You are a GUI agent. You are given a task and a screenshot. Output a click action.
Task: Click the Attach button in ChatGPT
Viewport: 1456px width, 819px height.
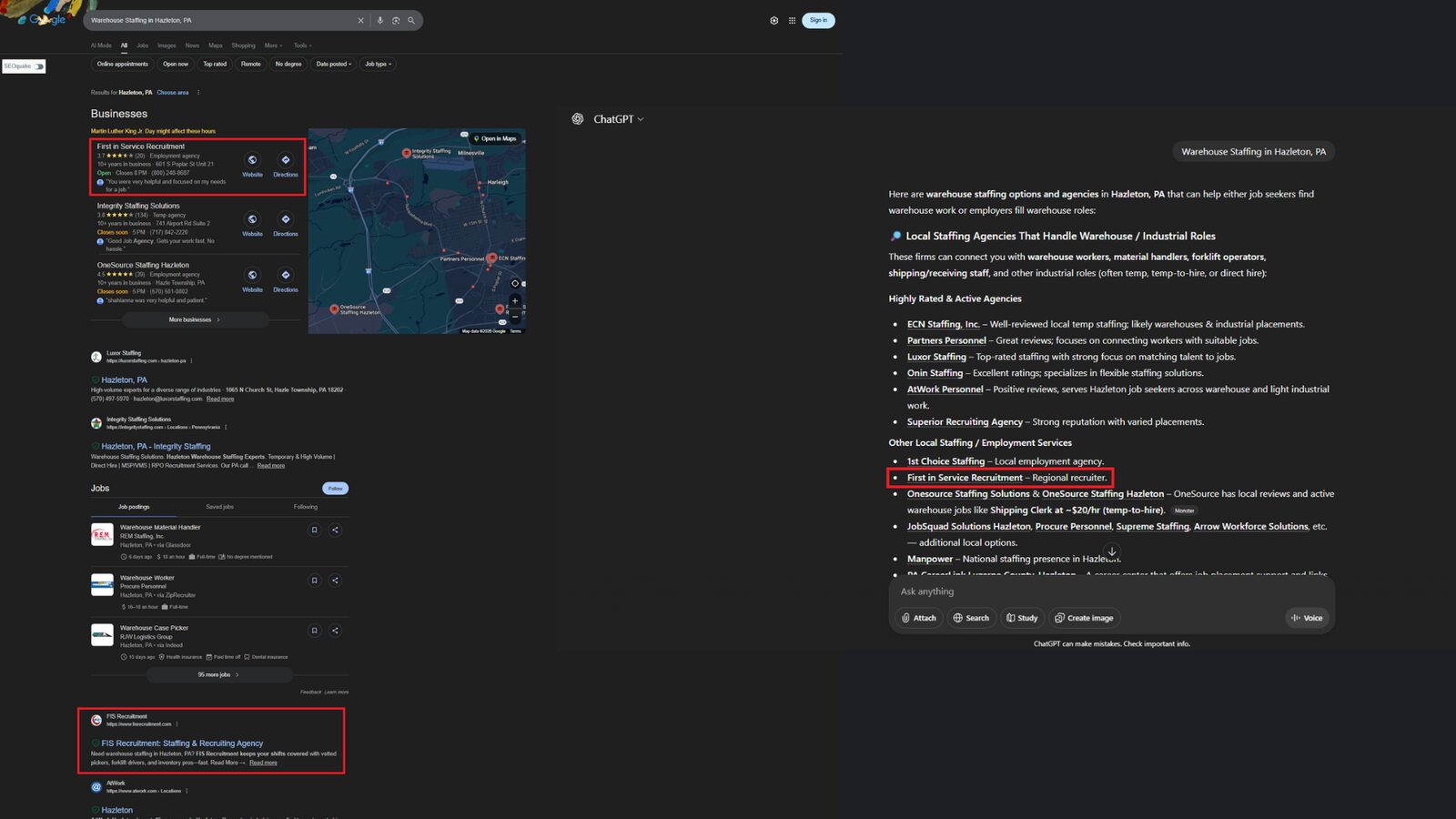[x=919, y=618]
